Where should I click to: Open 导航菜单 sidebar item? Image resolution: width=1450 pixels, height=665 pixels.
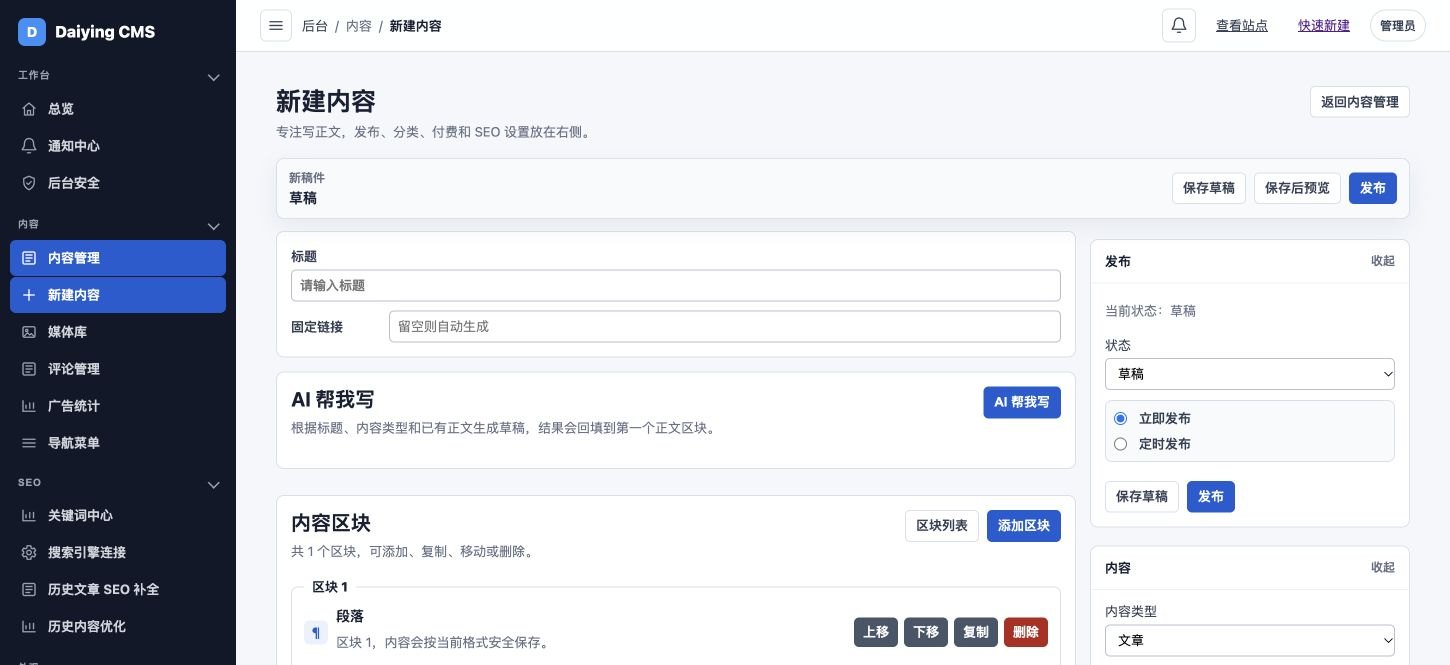point(118,443)
